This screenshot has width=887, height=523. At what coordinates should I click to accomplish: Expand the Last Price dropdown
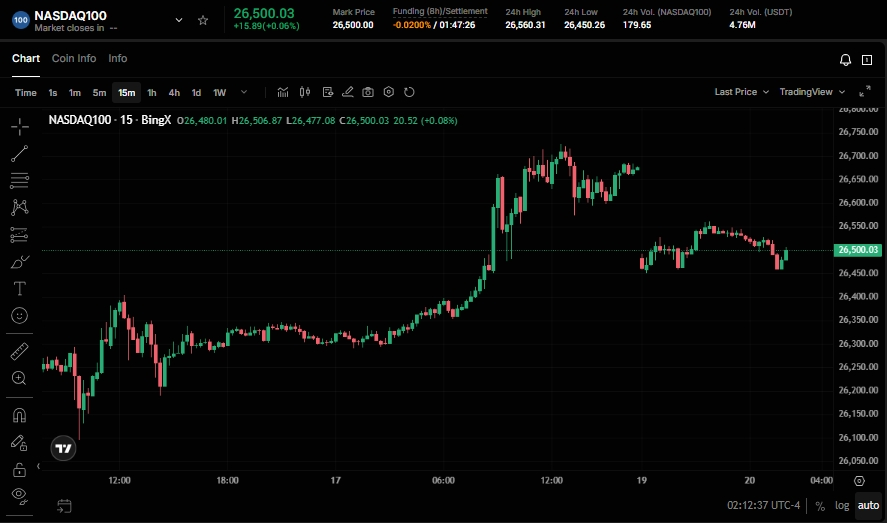(x=741, y=92)
